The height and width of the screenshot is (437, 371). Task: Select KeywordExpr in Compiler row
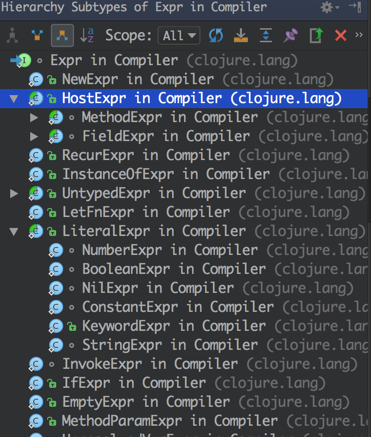click(x=184, y=326)
